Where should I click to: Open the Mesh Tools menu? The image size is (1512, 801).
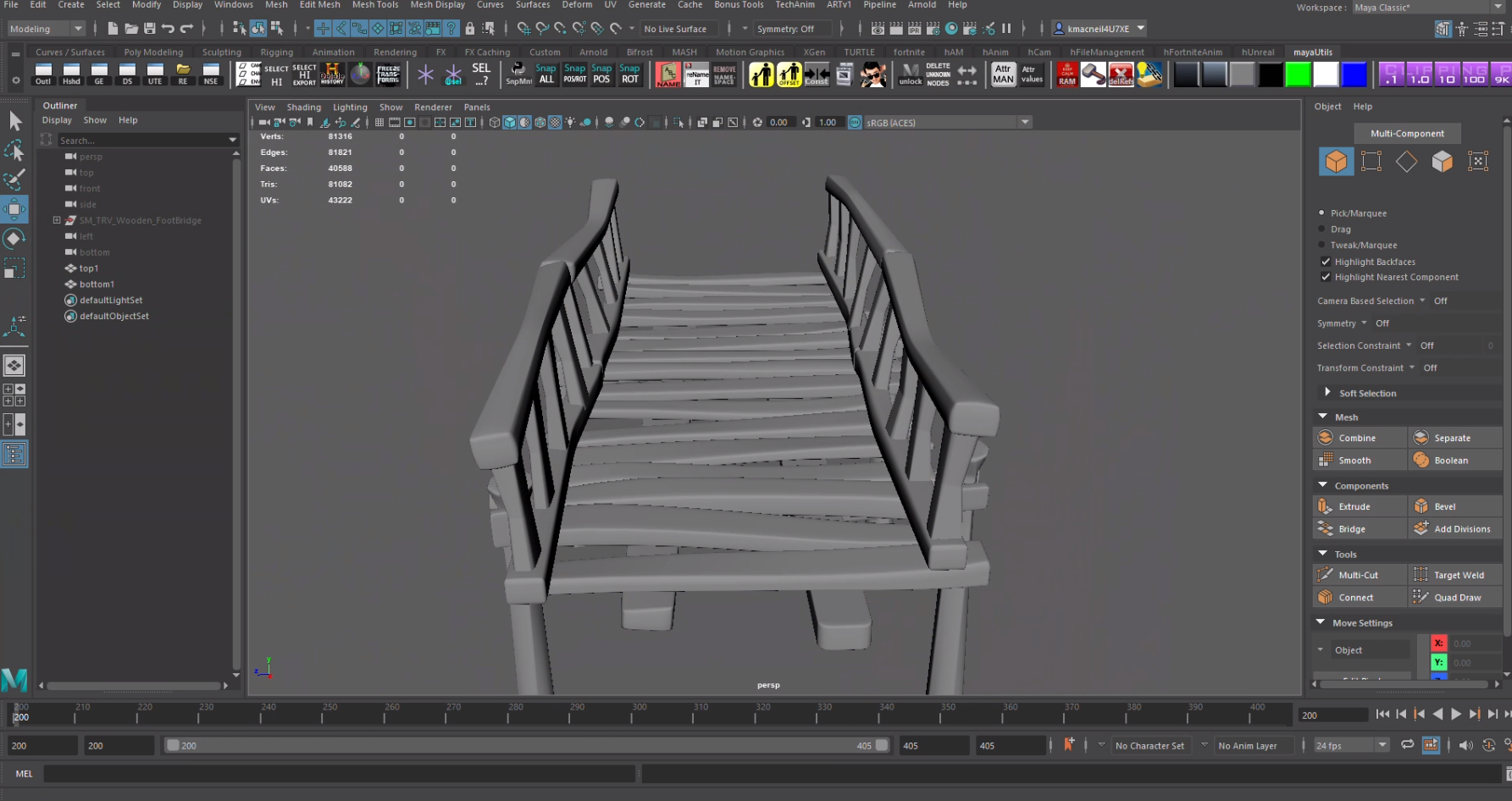tap(375, 5)
